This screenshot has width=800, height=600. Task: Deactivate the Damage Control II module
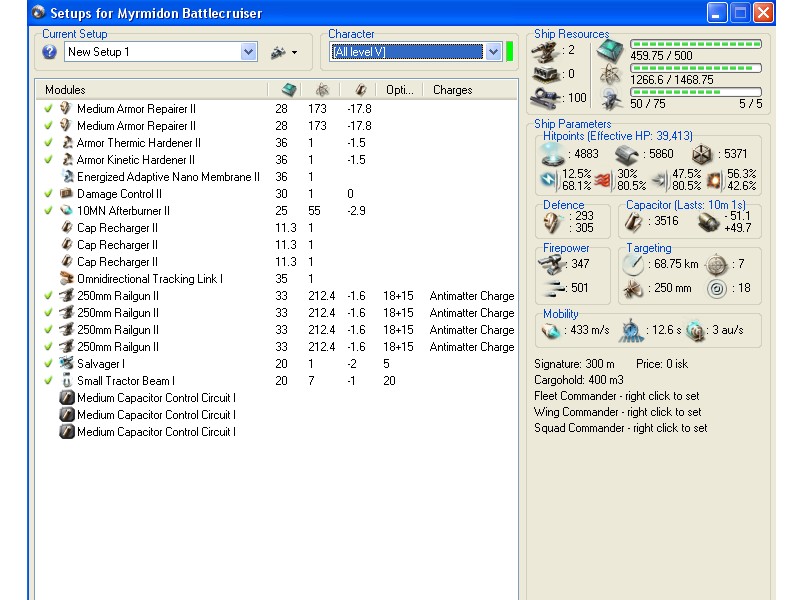(47, 194)
